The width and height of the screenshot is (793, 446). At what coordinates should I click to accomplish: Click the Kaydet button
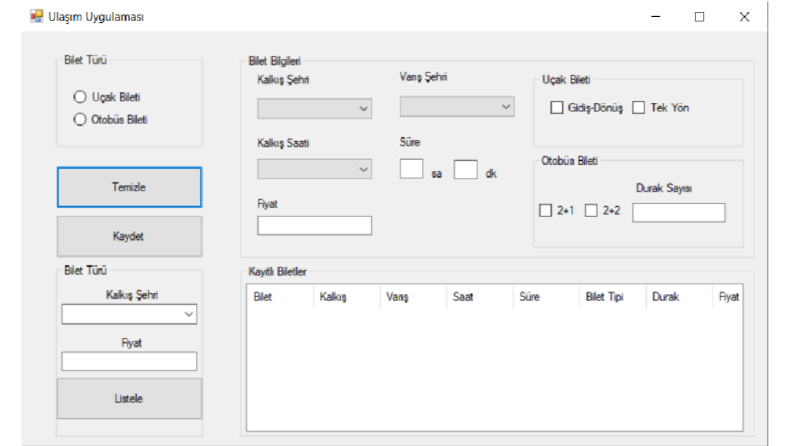129,236
